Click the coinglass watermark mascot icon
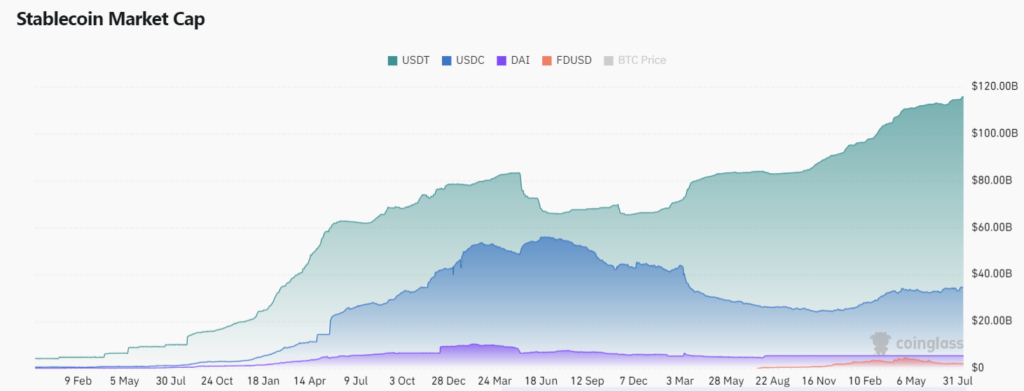 [882, 343]
